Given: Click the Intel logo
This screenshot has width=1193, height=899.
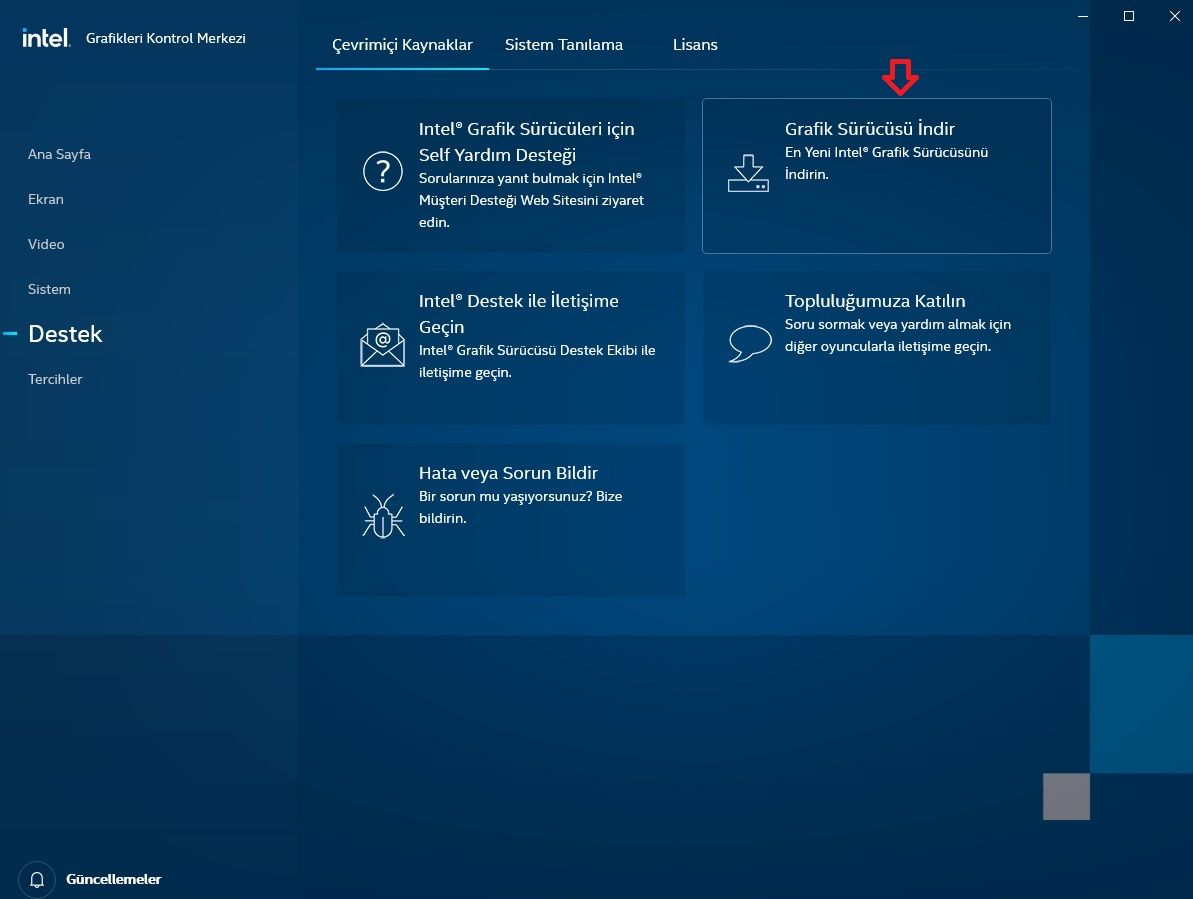Looking at the screenshot, I should coord(46,38).
